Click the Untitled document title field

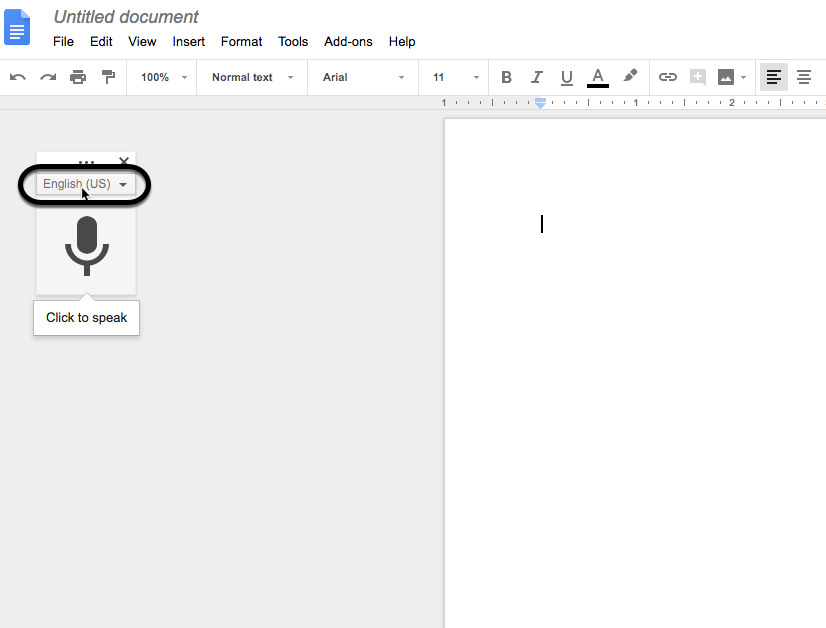[x=126, y=17]
